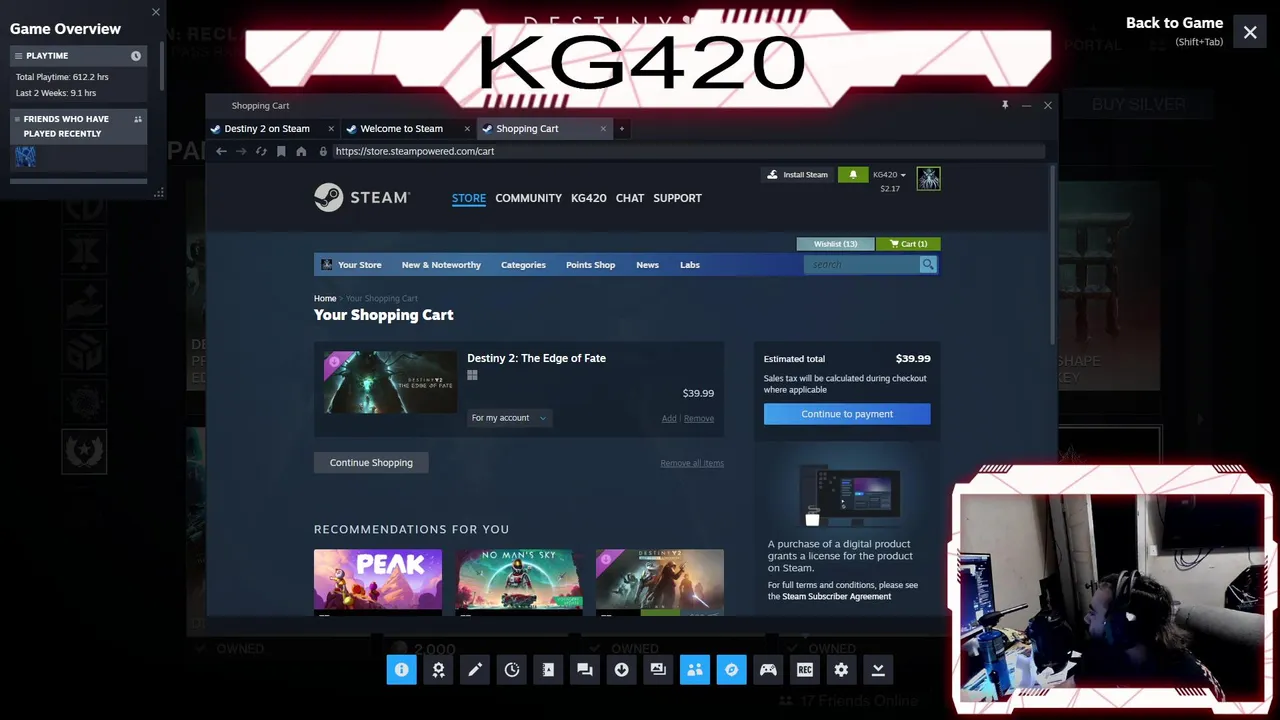Viewport: 1280px width, 720px height.
Task: Click Back to Game close button
Action: click(1250, 33)
